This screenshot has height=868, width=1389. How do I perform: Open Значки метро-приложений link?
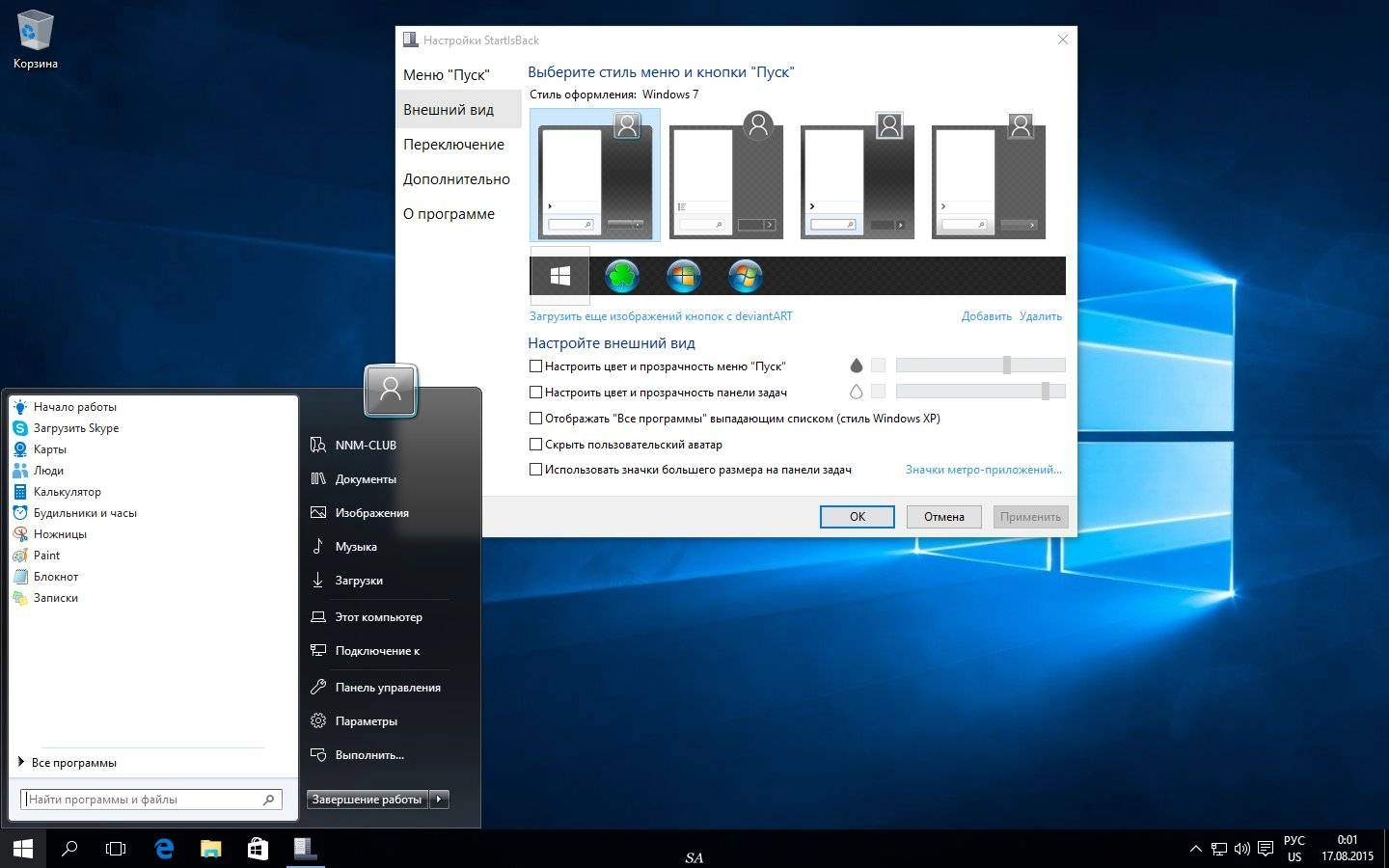[x=983, y=470]
